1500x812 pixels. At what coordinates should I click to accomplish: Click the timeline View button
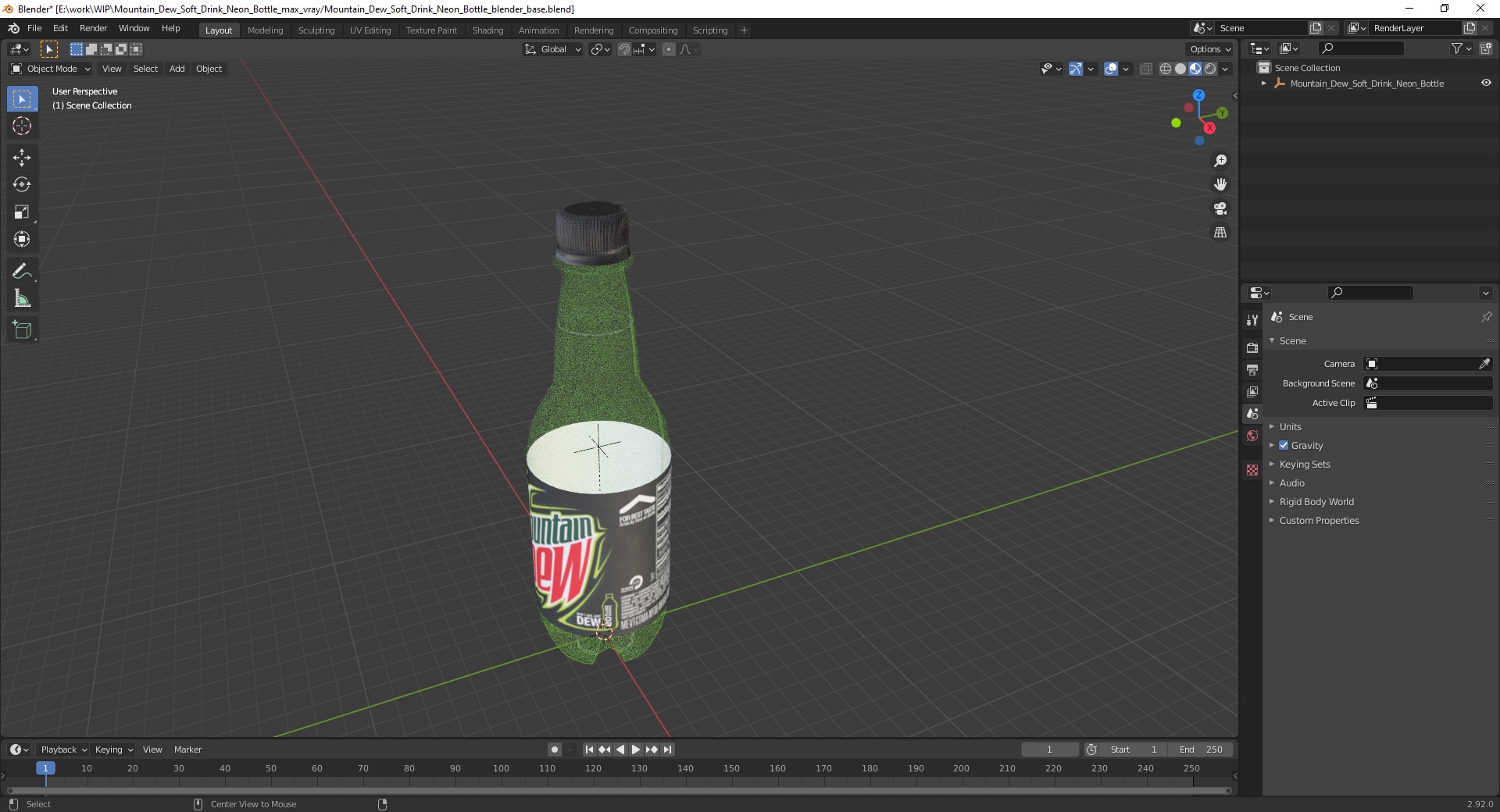click(152, 750)
